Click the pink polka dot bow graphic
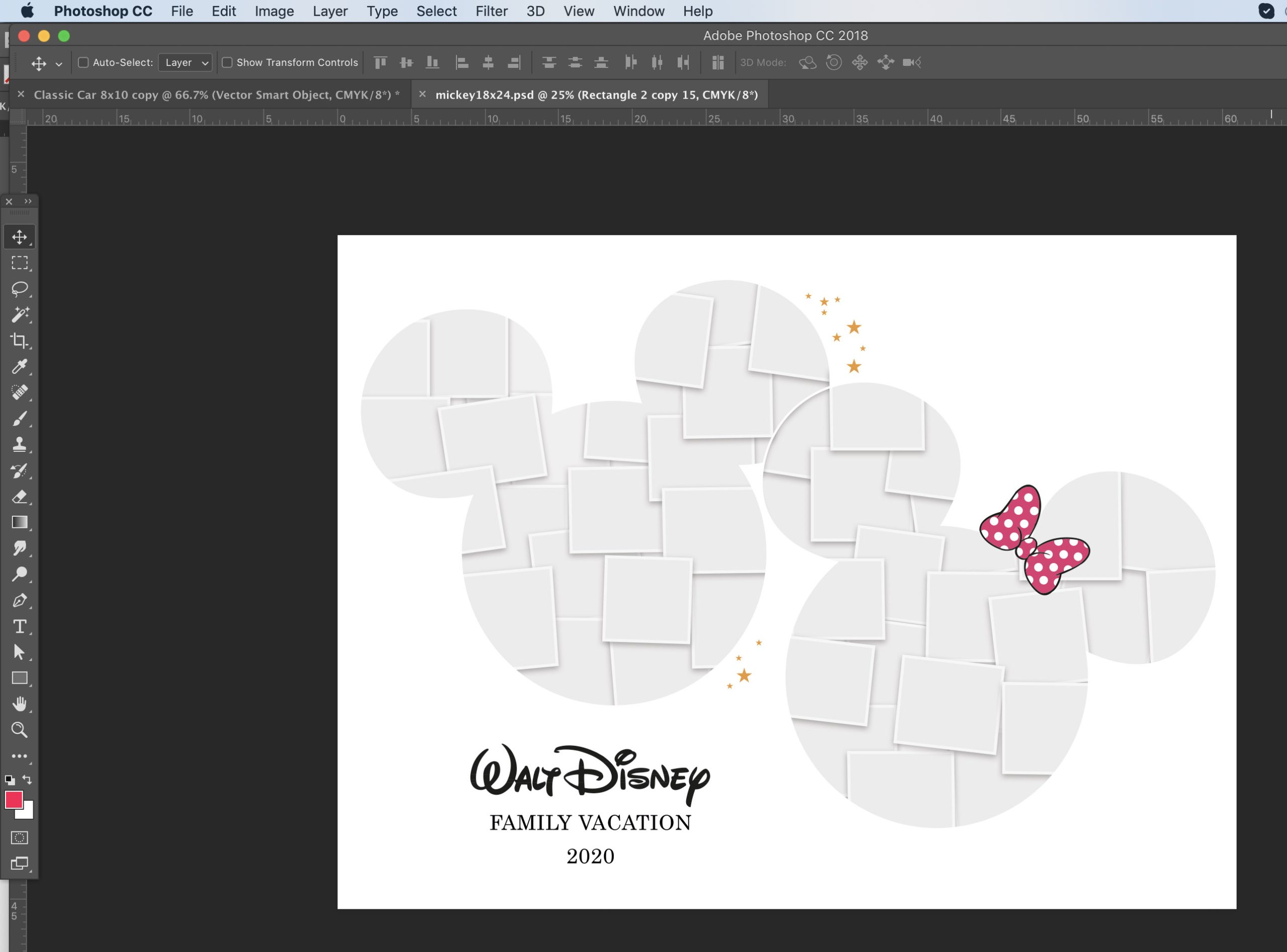This screenshot has width=1287, height=952. pyautogui.click(x=1035, y=540)
